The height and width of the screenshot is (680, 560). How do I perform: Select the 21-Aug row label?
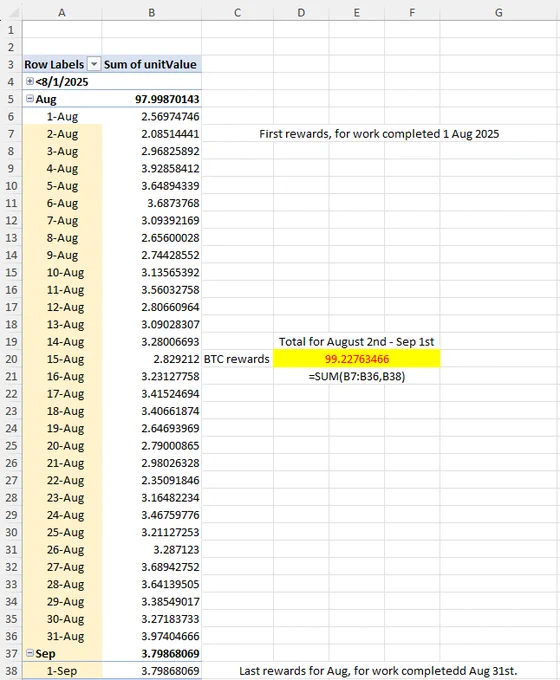[x=65, y=463]
